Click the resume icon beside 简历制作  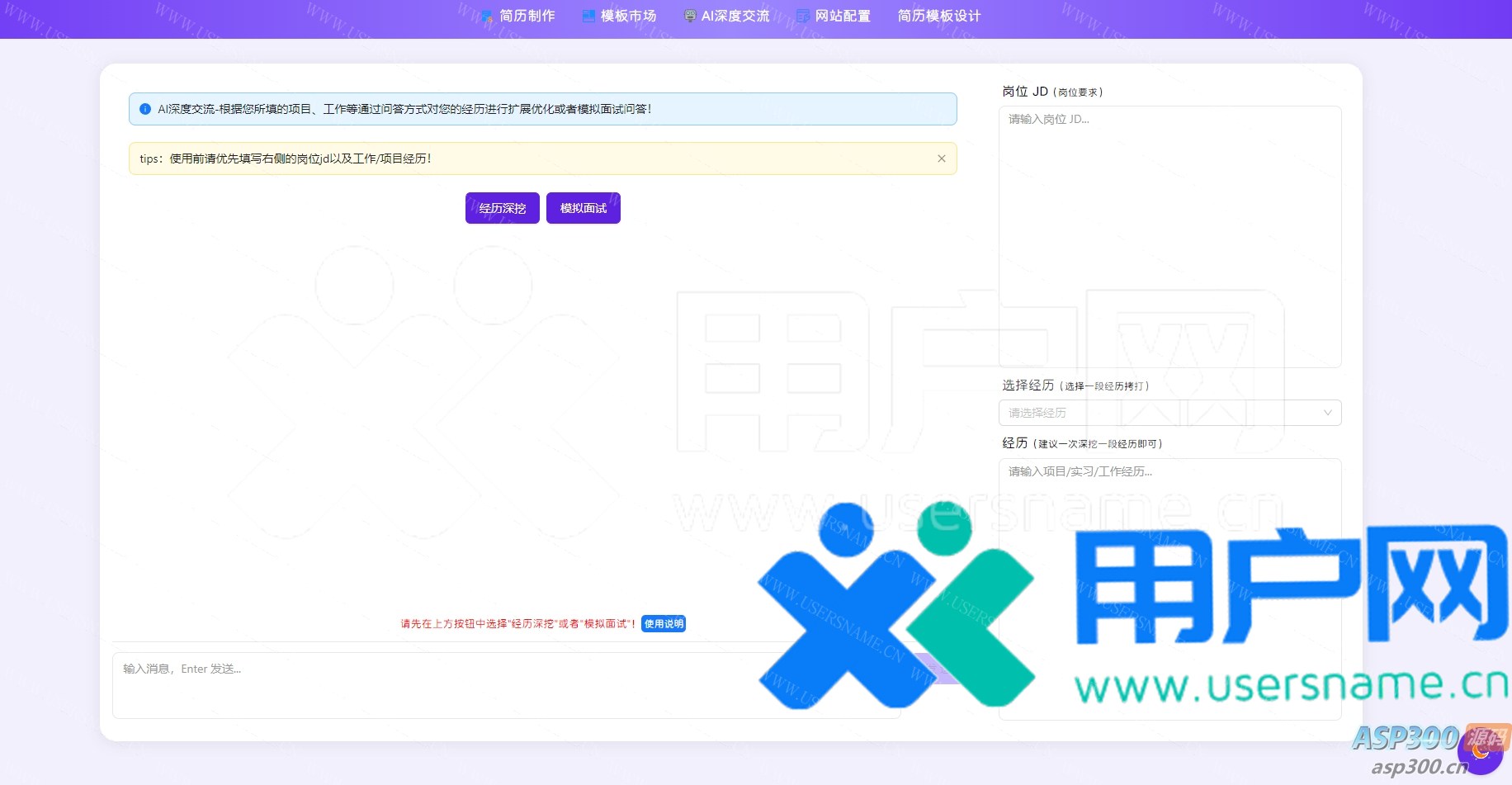487,16
